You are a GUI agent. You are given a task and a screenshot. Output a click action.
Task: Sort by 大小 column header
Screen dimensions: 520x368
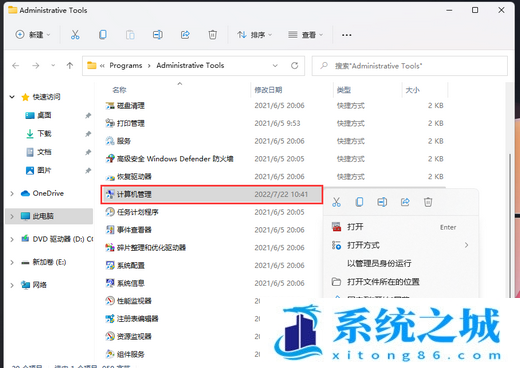tap(413, 90)
